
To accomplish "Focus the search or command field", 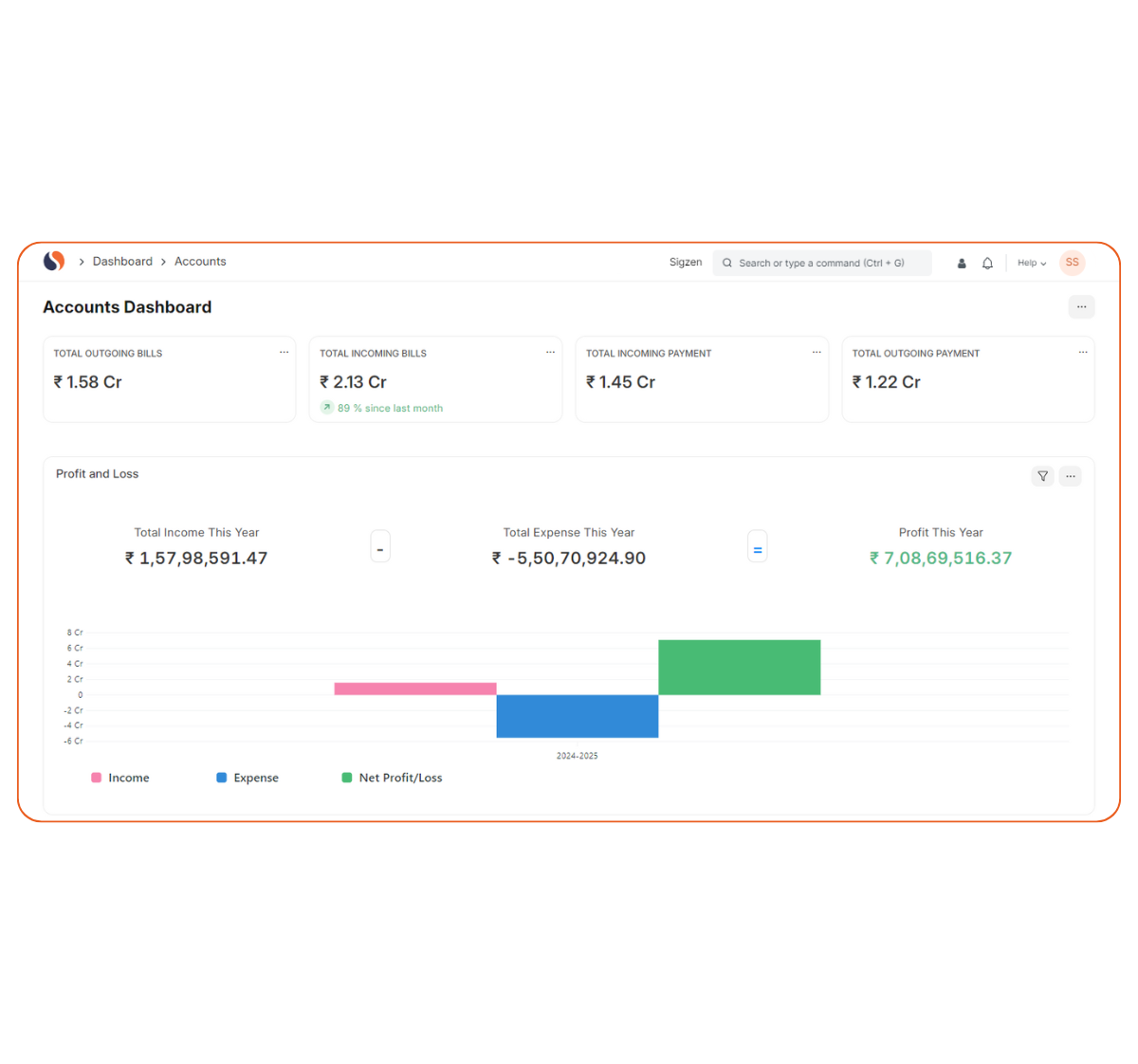I will coord(821,264).
